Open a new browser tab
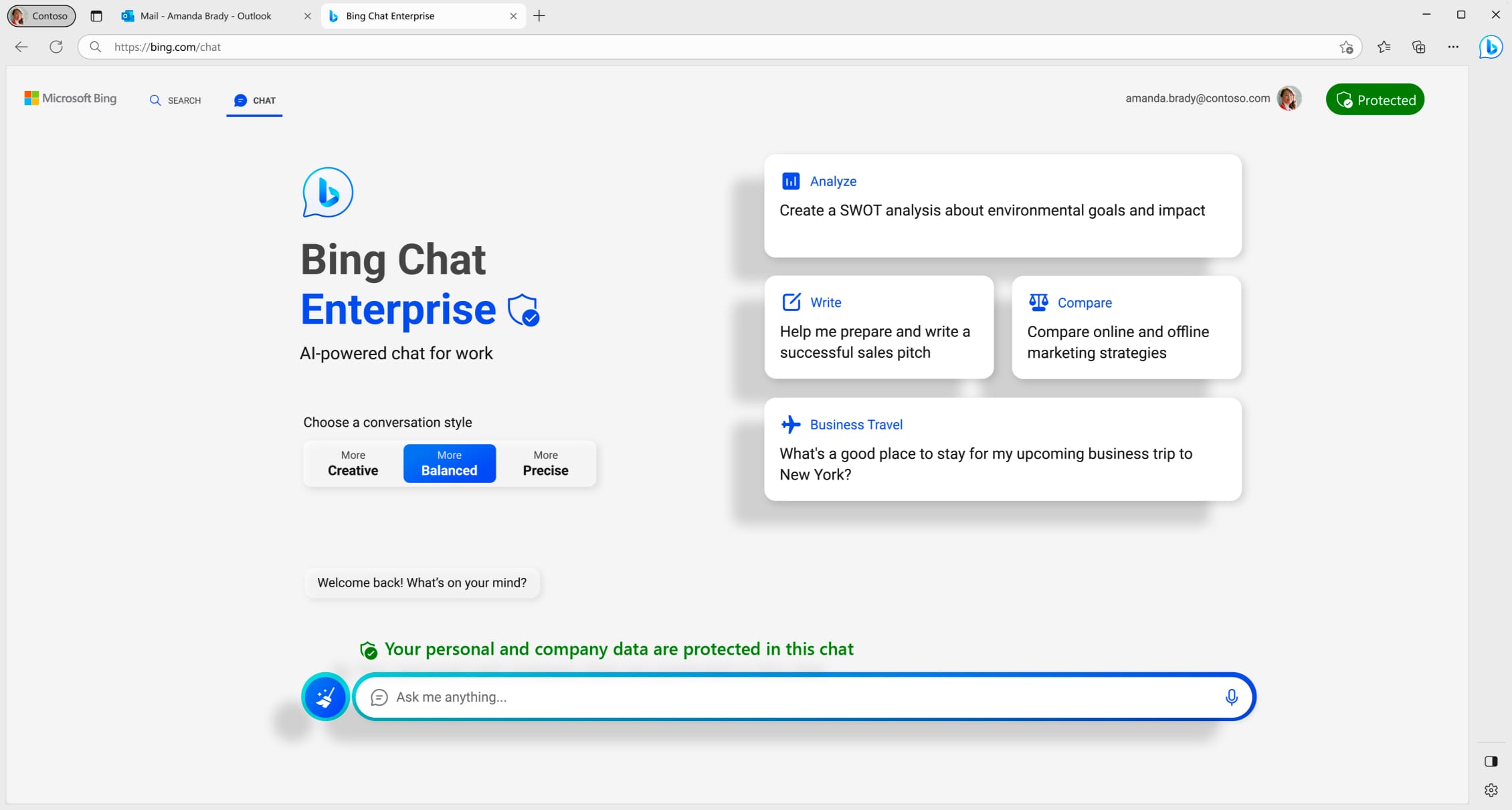 pos(539,15)
